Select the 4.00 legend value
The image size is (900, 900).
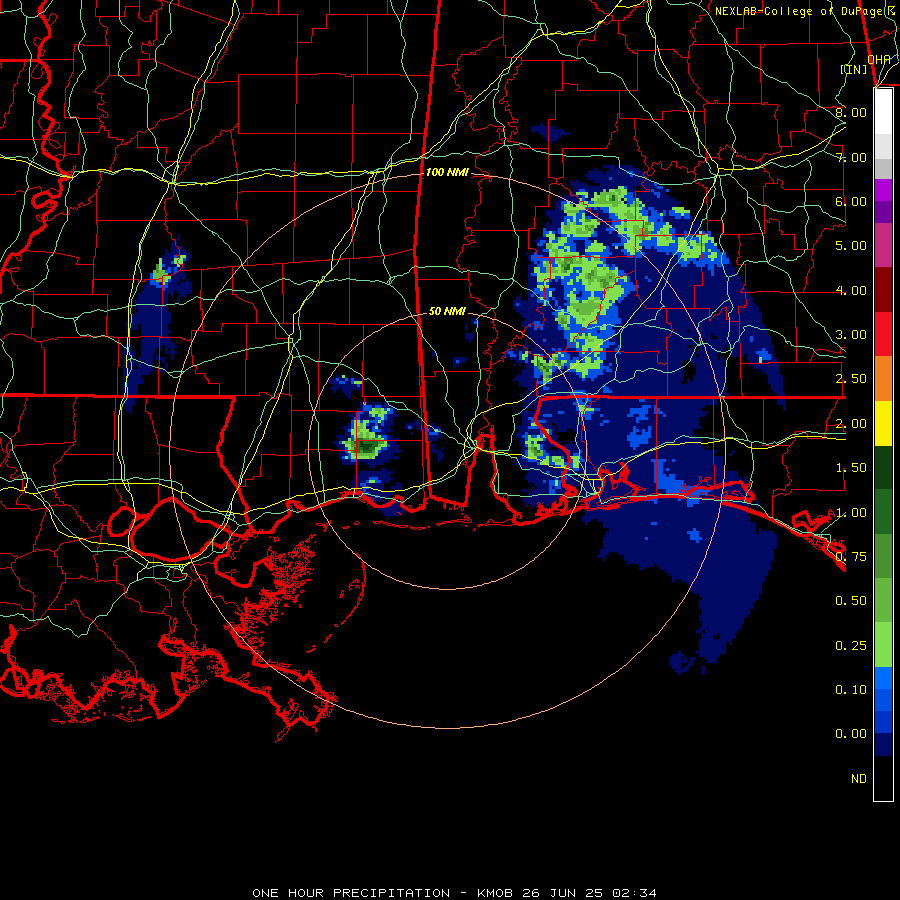[x=851, y=290]
